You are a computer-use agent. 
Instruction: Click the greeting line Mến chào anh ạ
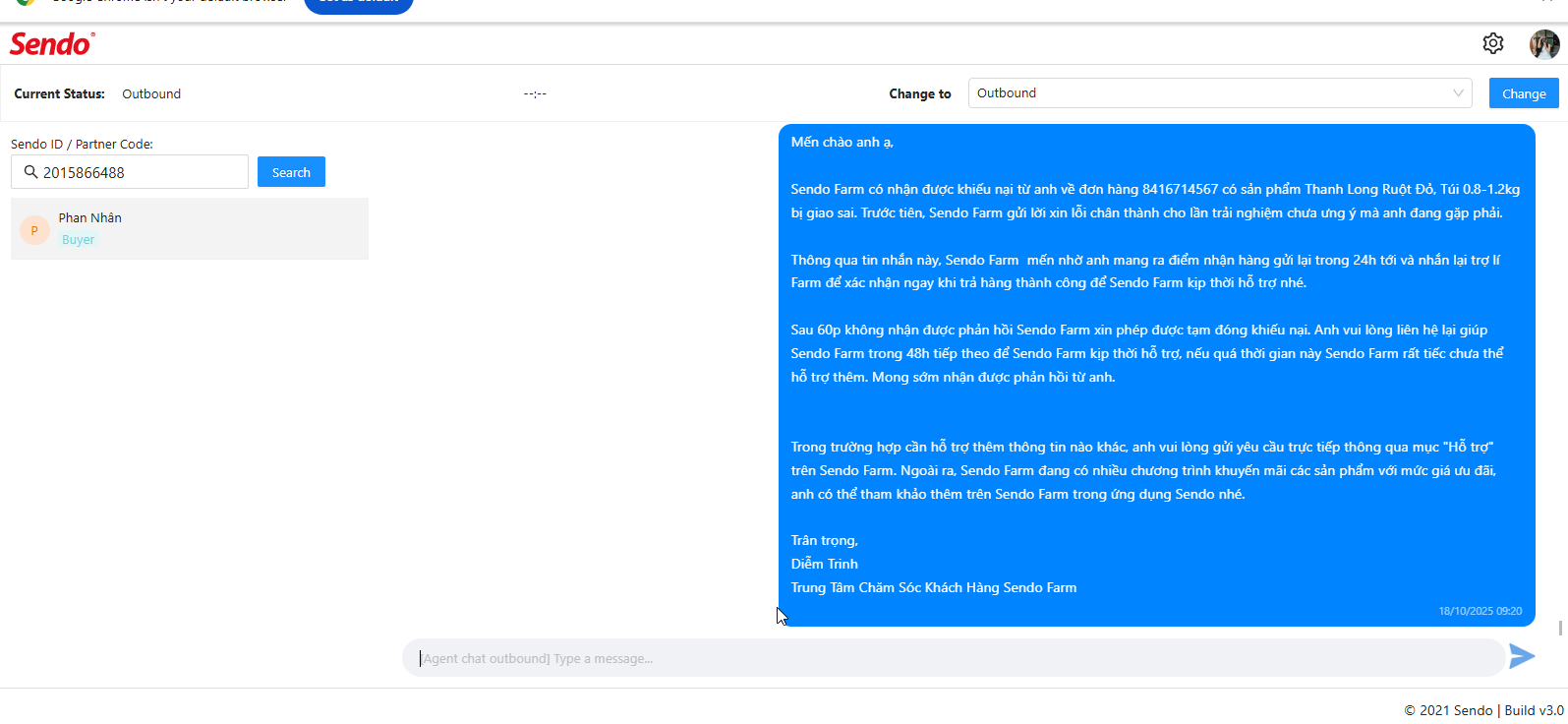tap(842, 143)
